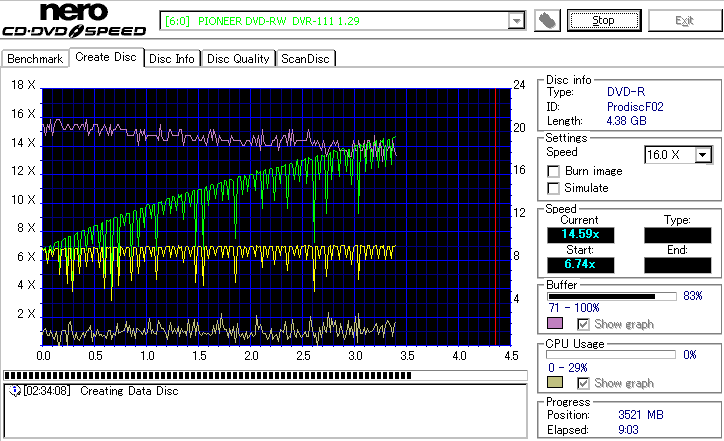Click the purple Buffer graph color swatch
The image size is (724, 441).
555,323
